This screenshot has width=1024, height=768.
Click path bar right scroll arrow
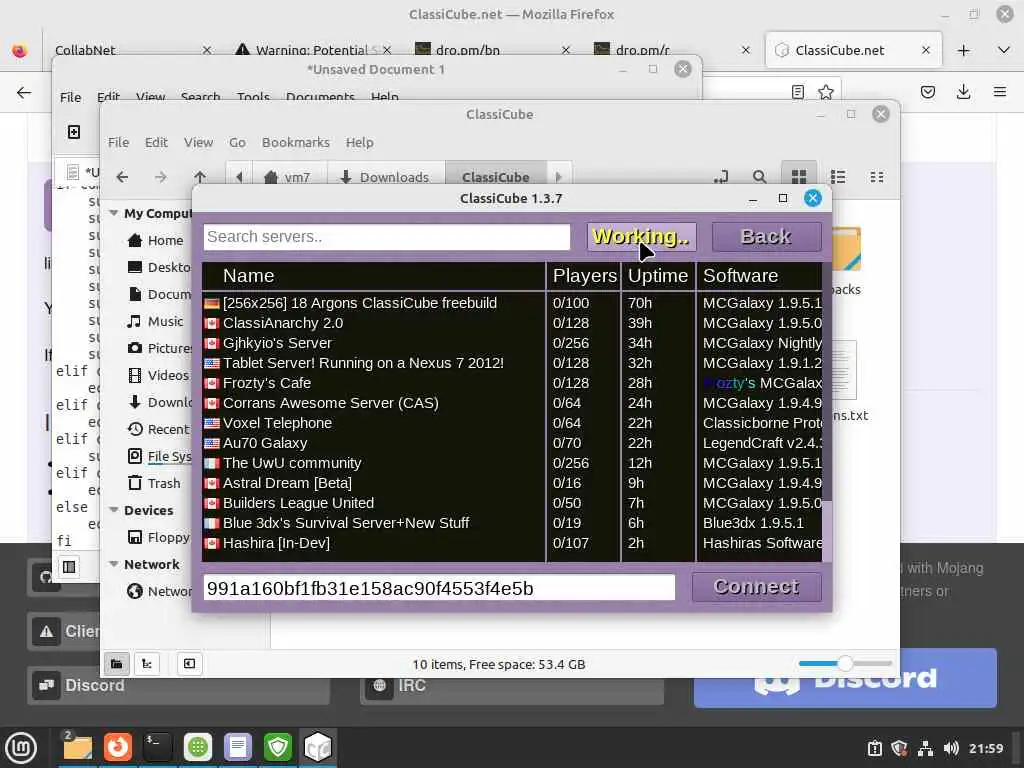[558, 177]
